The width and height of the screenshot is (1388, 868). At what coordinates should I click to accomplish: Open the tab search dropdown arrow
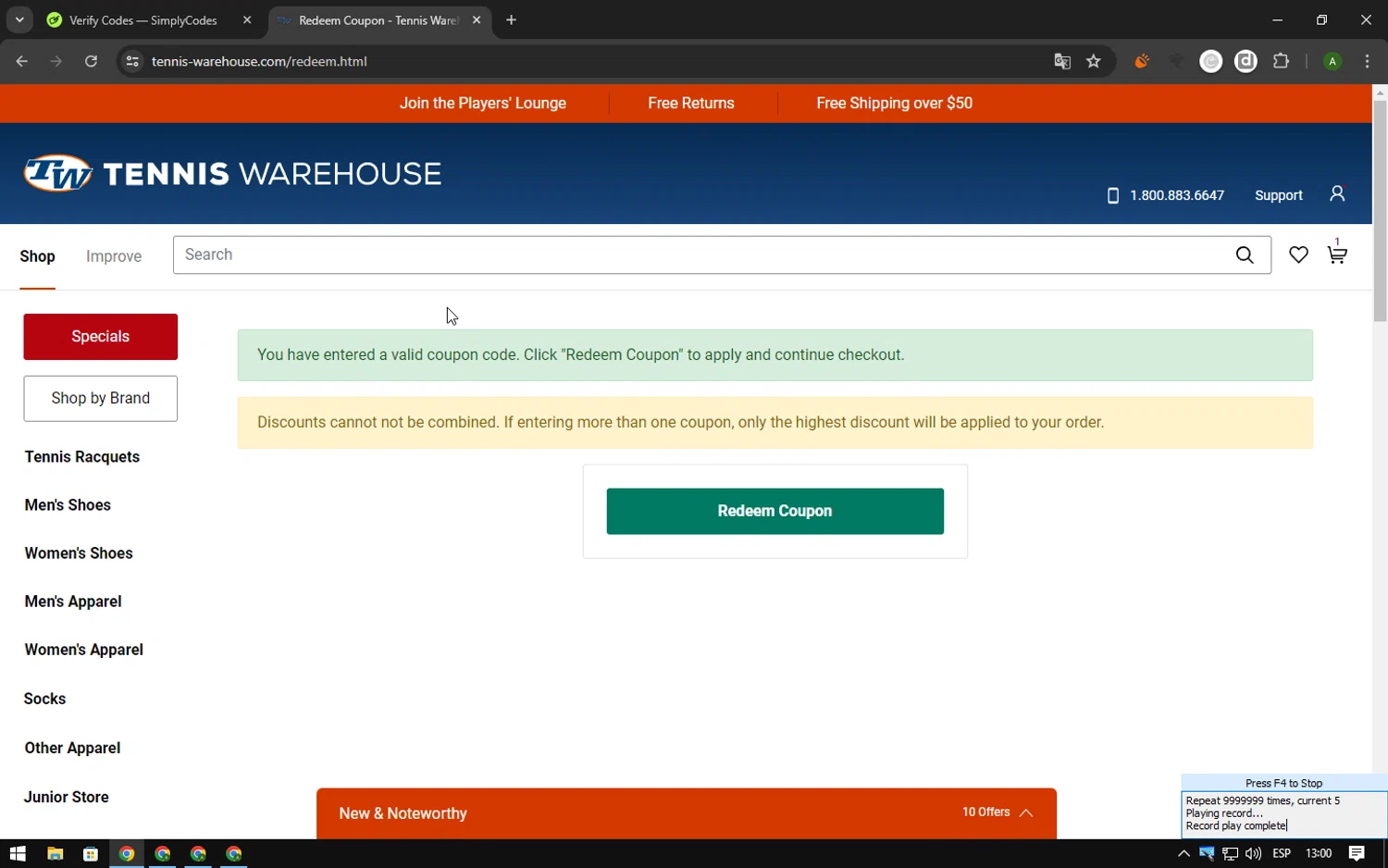19,19
